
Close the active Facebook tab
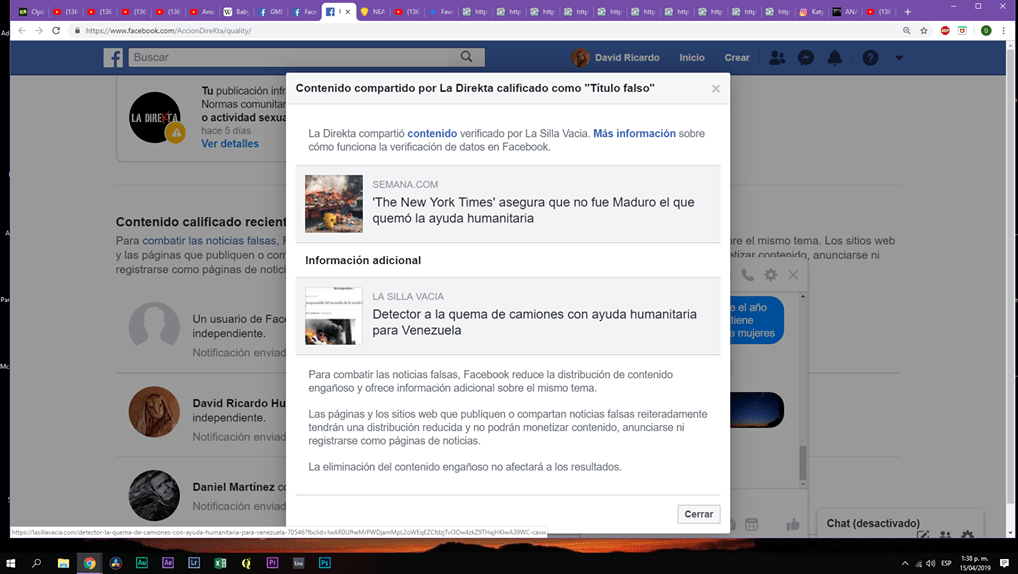348,12
